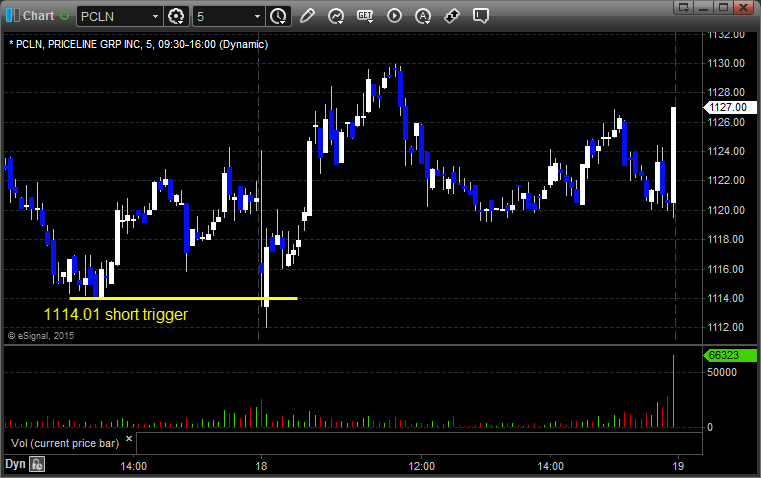Open the window options dropdown at top right
Image resolution: width=761 pixels, height=478 pixels.
(684, 7)
